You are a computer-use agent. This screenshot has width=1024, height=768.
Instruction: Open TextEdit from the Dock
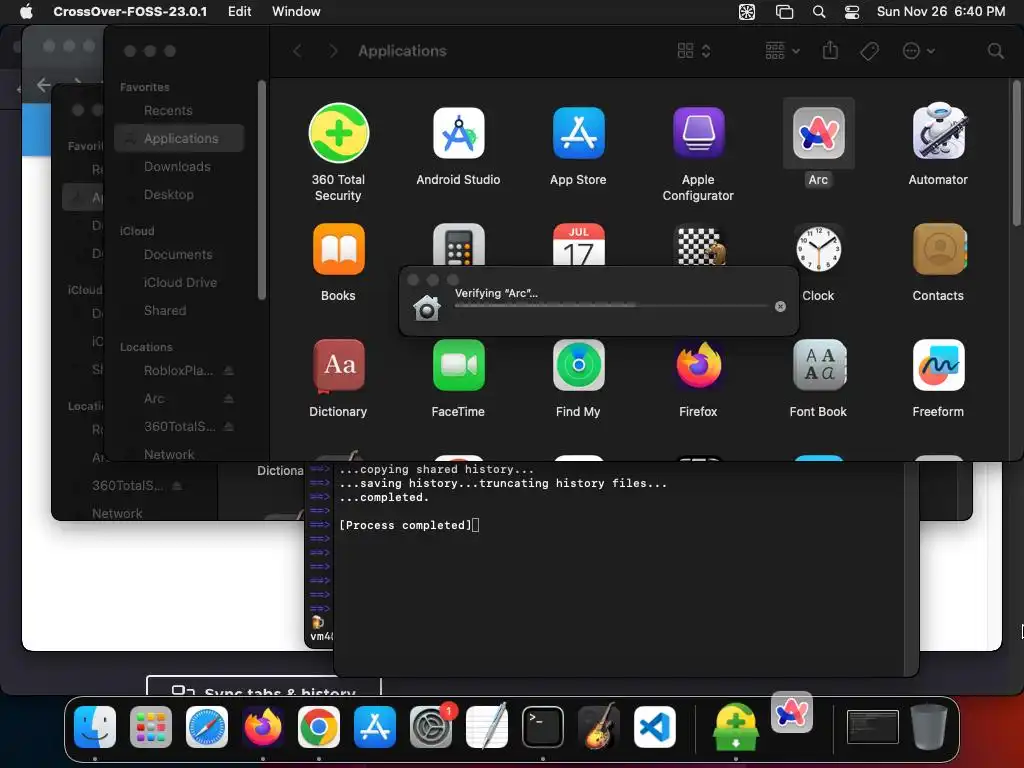click(x=487, y=726)
